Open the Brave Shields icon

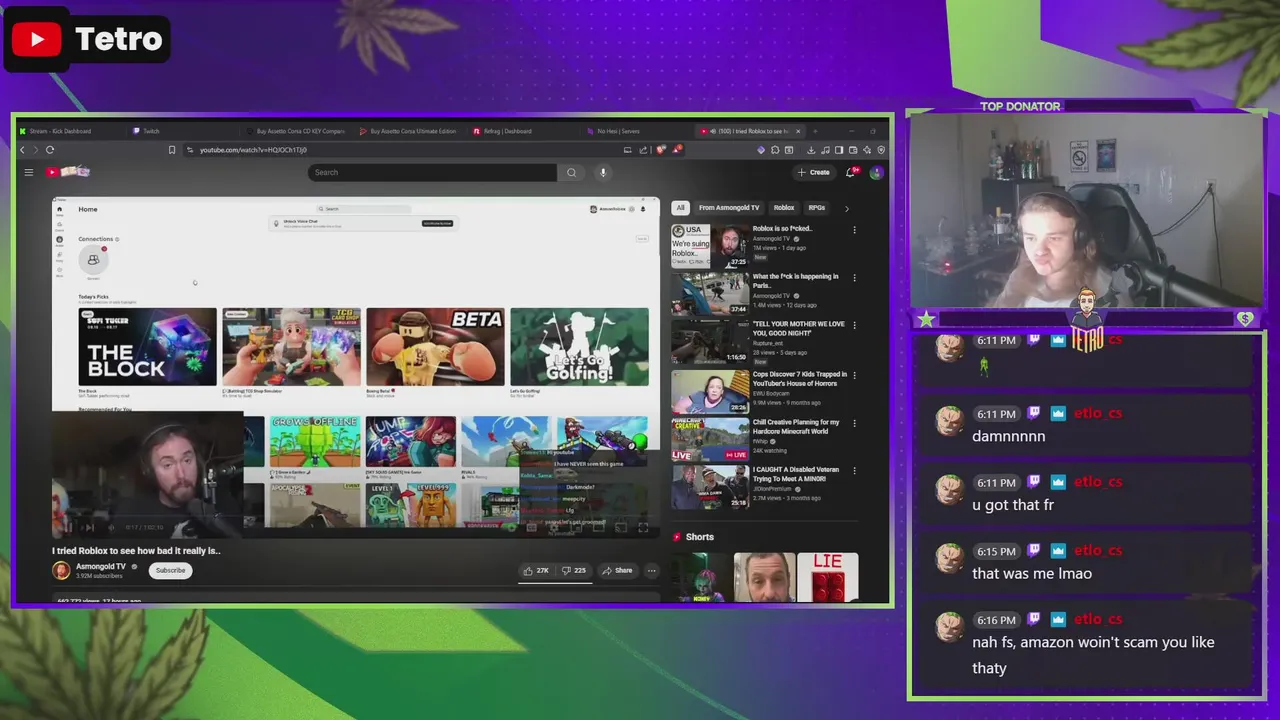[x=660, y=150]
